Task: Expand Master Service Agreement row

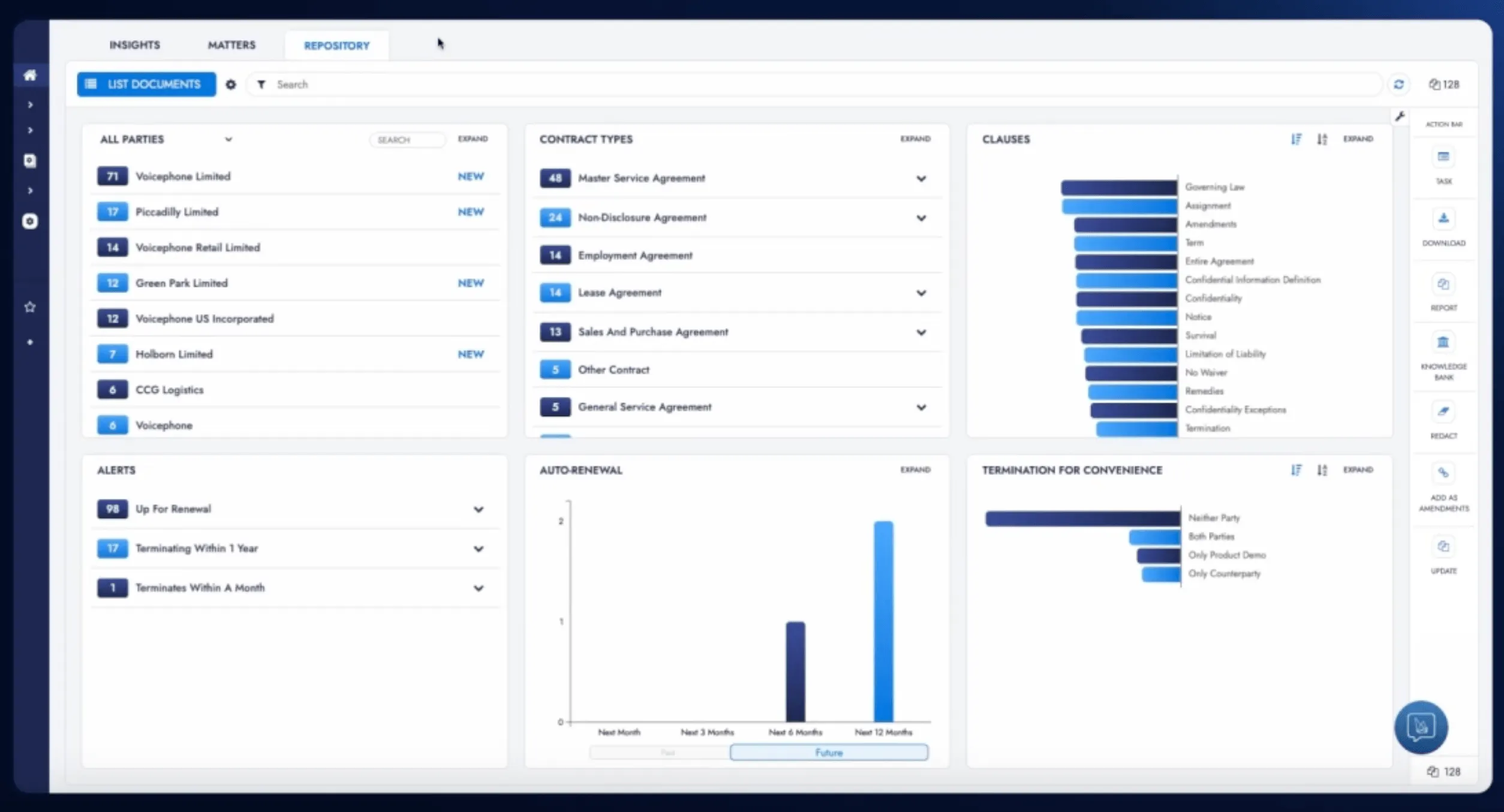Action: (x=921, y=179)
